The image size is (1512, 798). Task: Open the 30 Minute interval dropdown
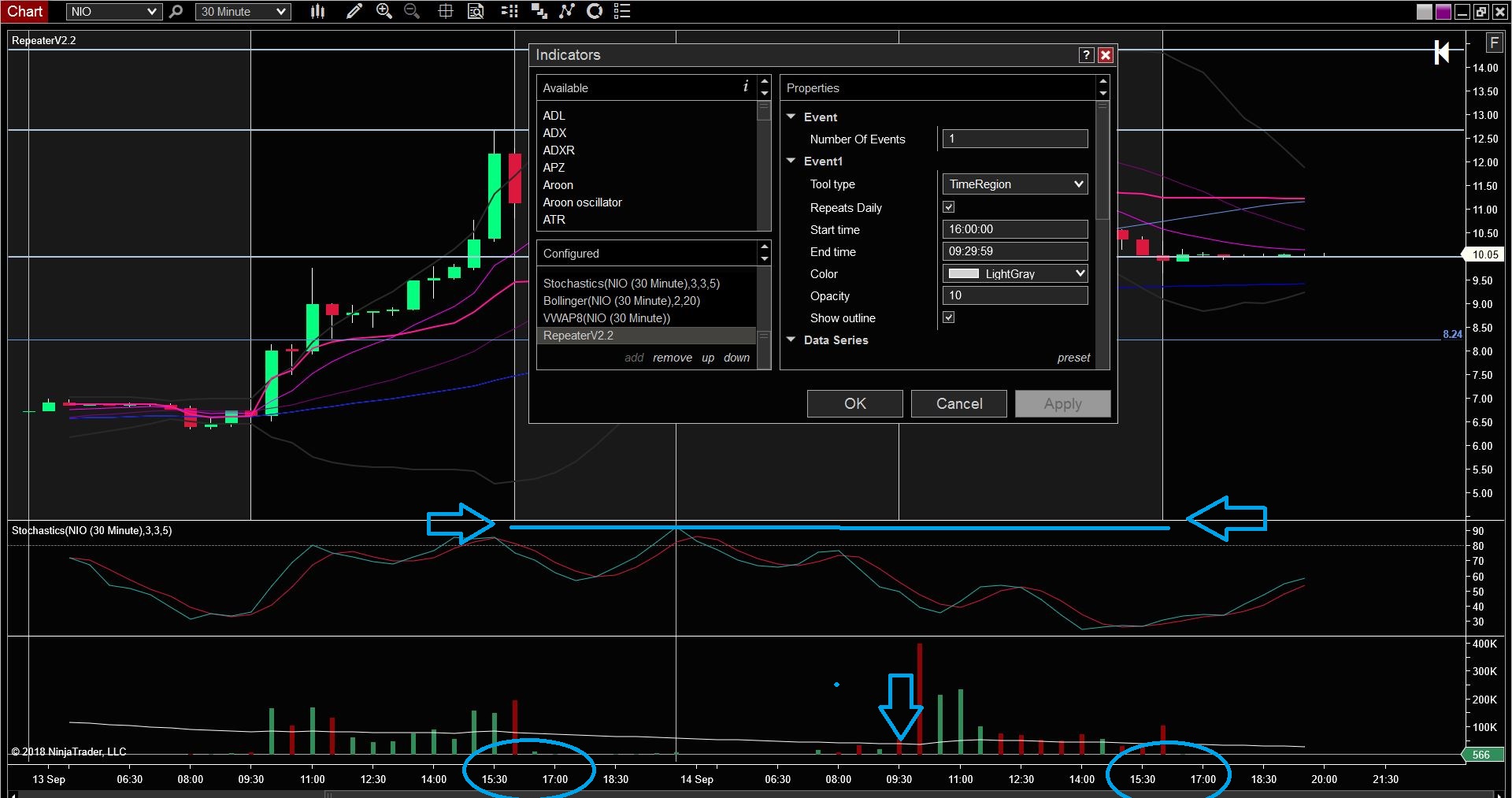[x=243, y=12]
